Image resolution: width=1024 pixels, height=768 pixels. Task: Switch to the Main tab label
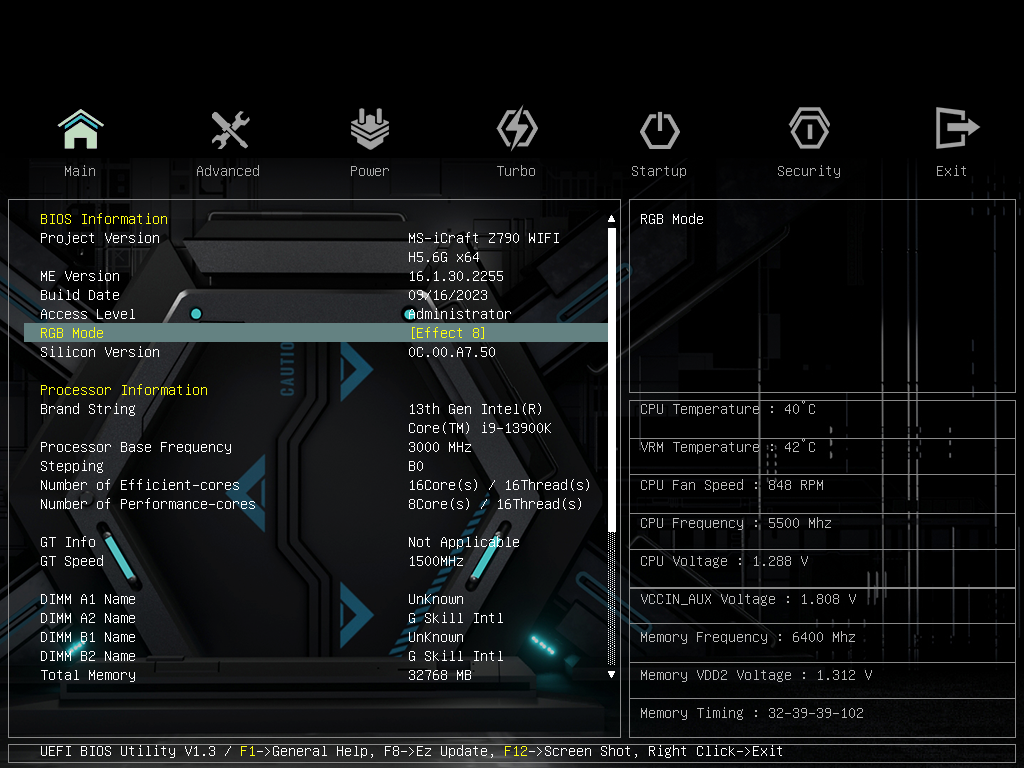click(x=80, y=171)
